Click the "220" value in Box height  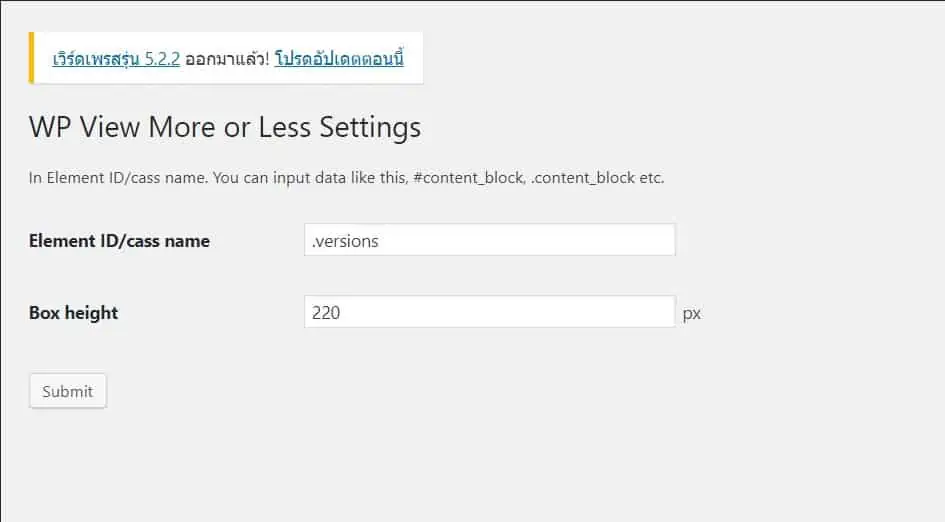tap(326, 312)
